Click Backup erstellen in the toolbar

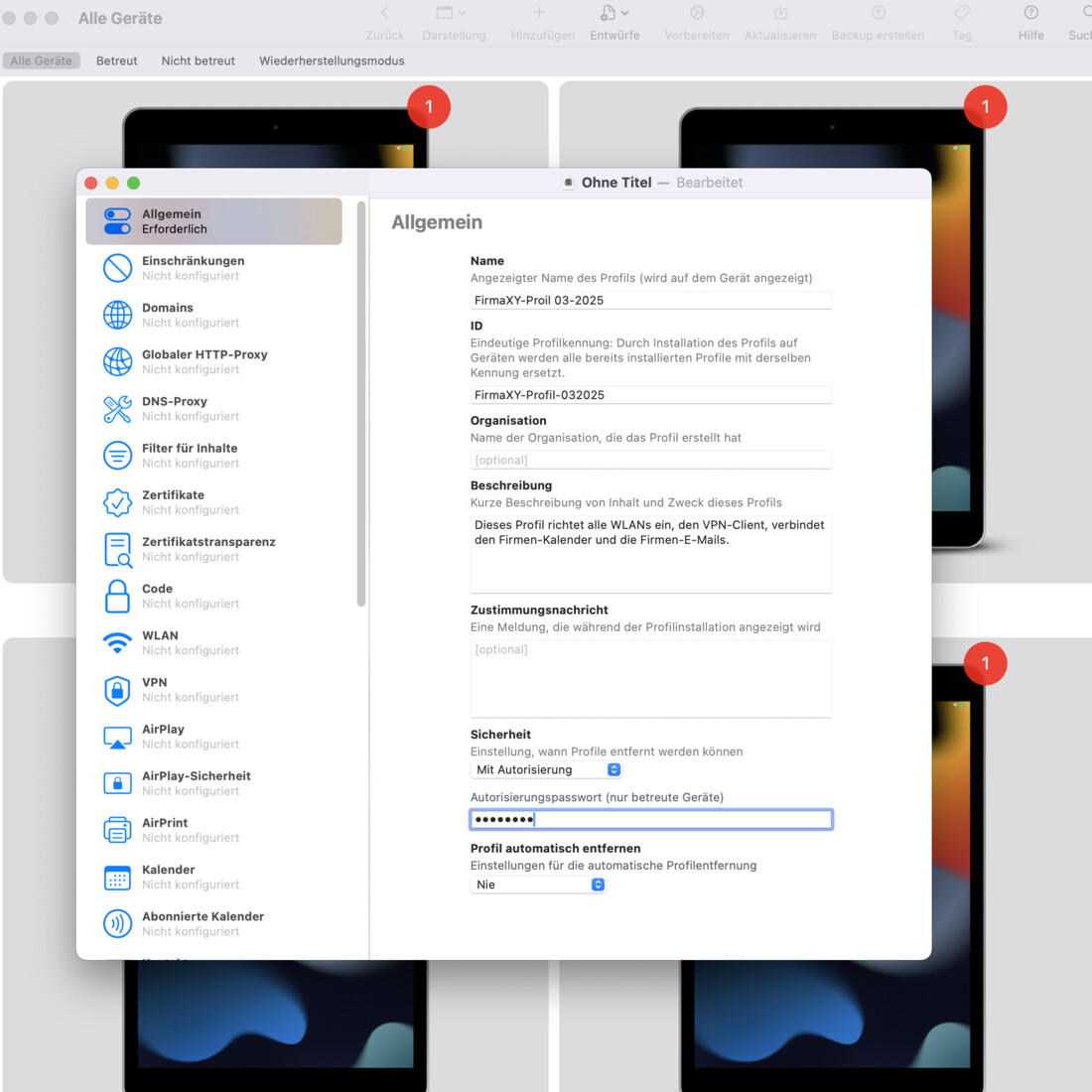coord(878,22)
